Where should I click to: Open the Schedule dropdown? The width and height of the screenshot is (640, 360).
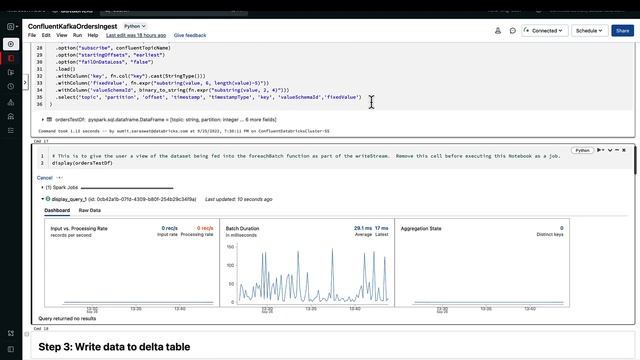coord(589,31)
